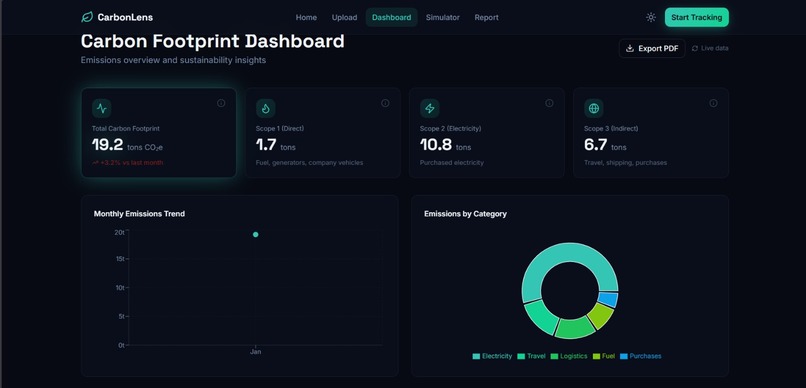Open the Simulator page
806x388 pixels.
coord(443,17)
